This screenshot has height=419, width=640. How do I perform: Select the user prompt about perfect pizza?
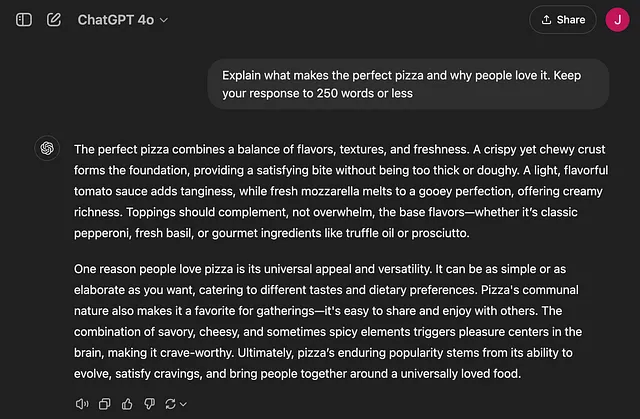point(408,84)
